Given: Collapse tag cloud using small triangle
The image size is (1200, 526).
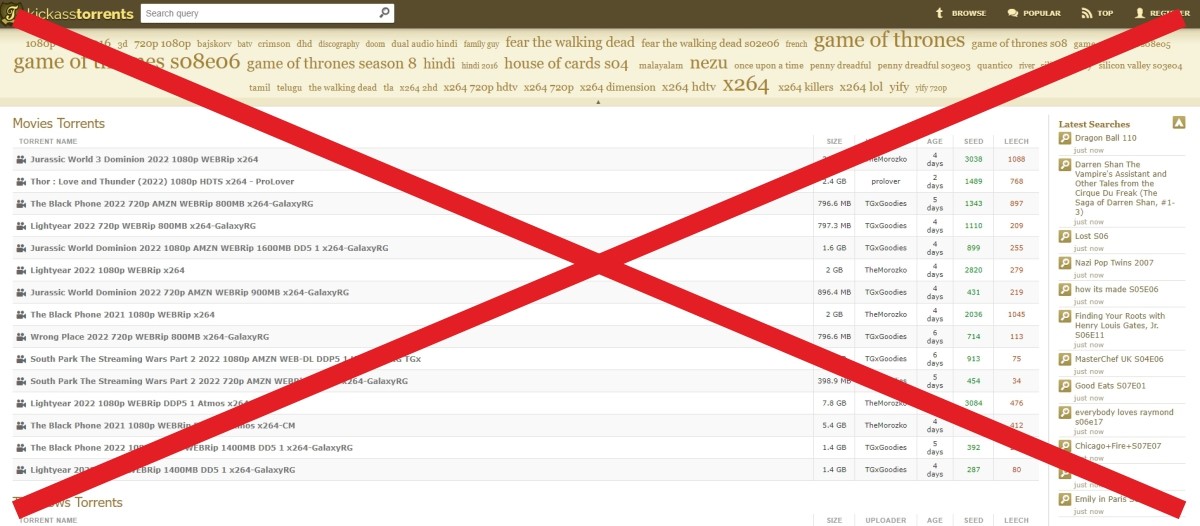Looking at the screenshot, I should (598, 102).
